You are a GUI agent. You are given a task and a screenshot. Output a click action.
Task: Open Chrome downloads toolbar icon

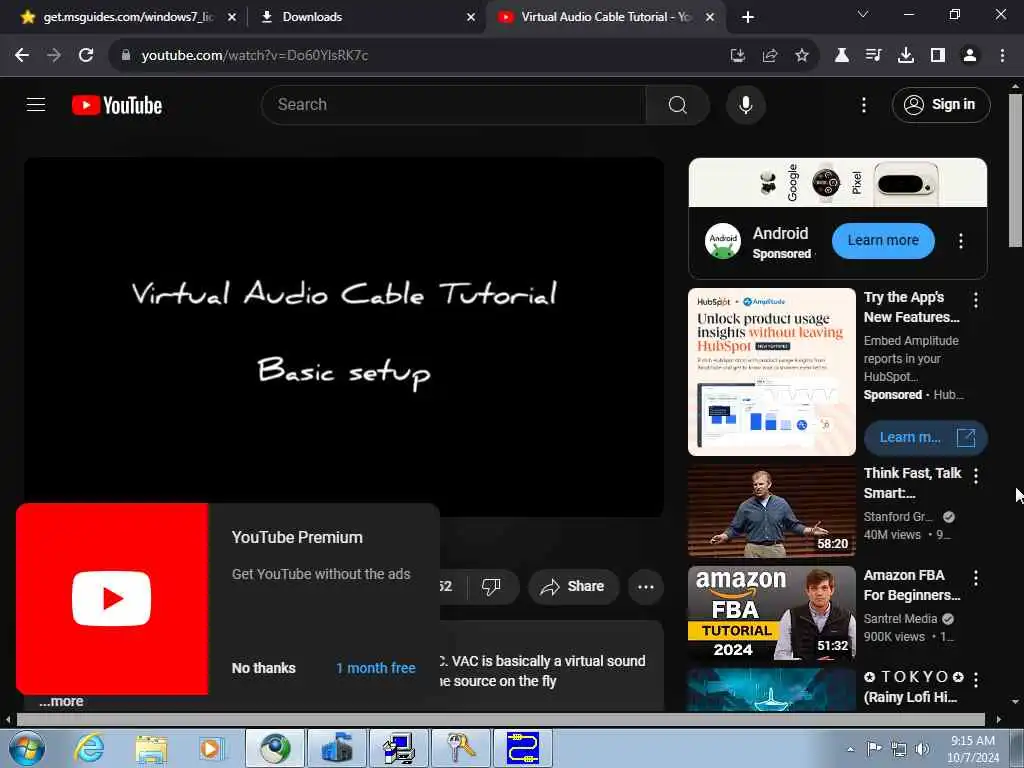[906, 56]
